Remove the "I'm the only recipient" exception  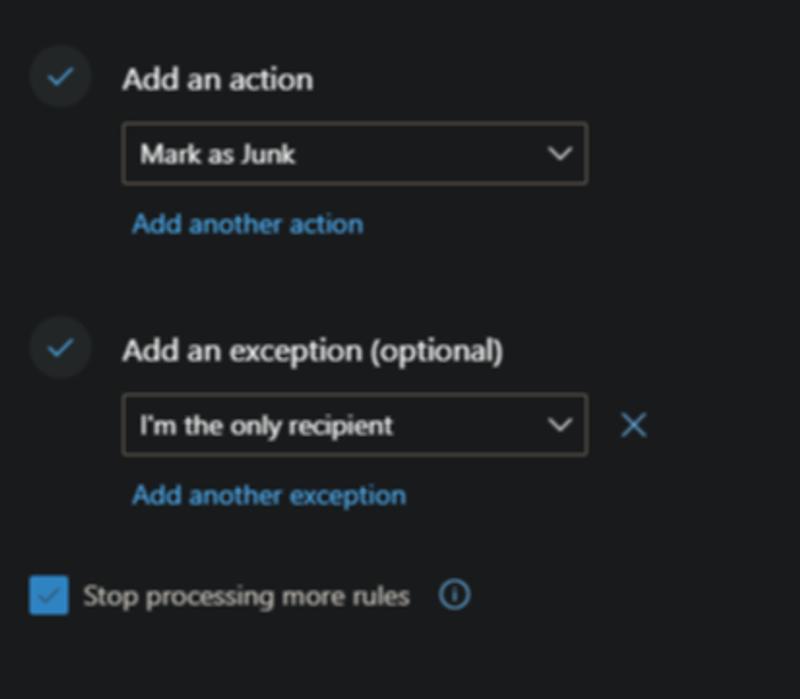[634, 425]
